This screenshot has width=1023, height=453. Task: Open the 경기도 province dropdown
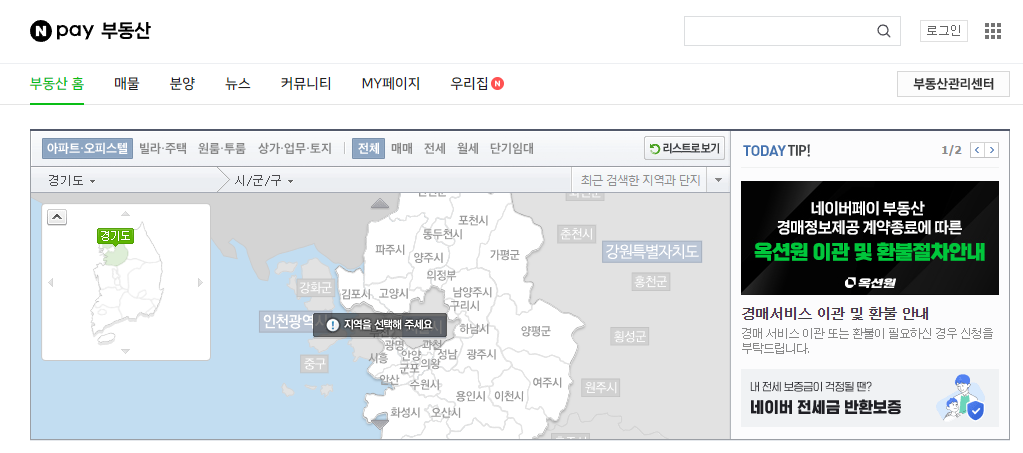tap(72, 180)
